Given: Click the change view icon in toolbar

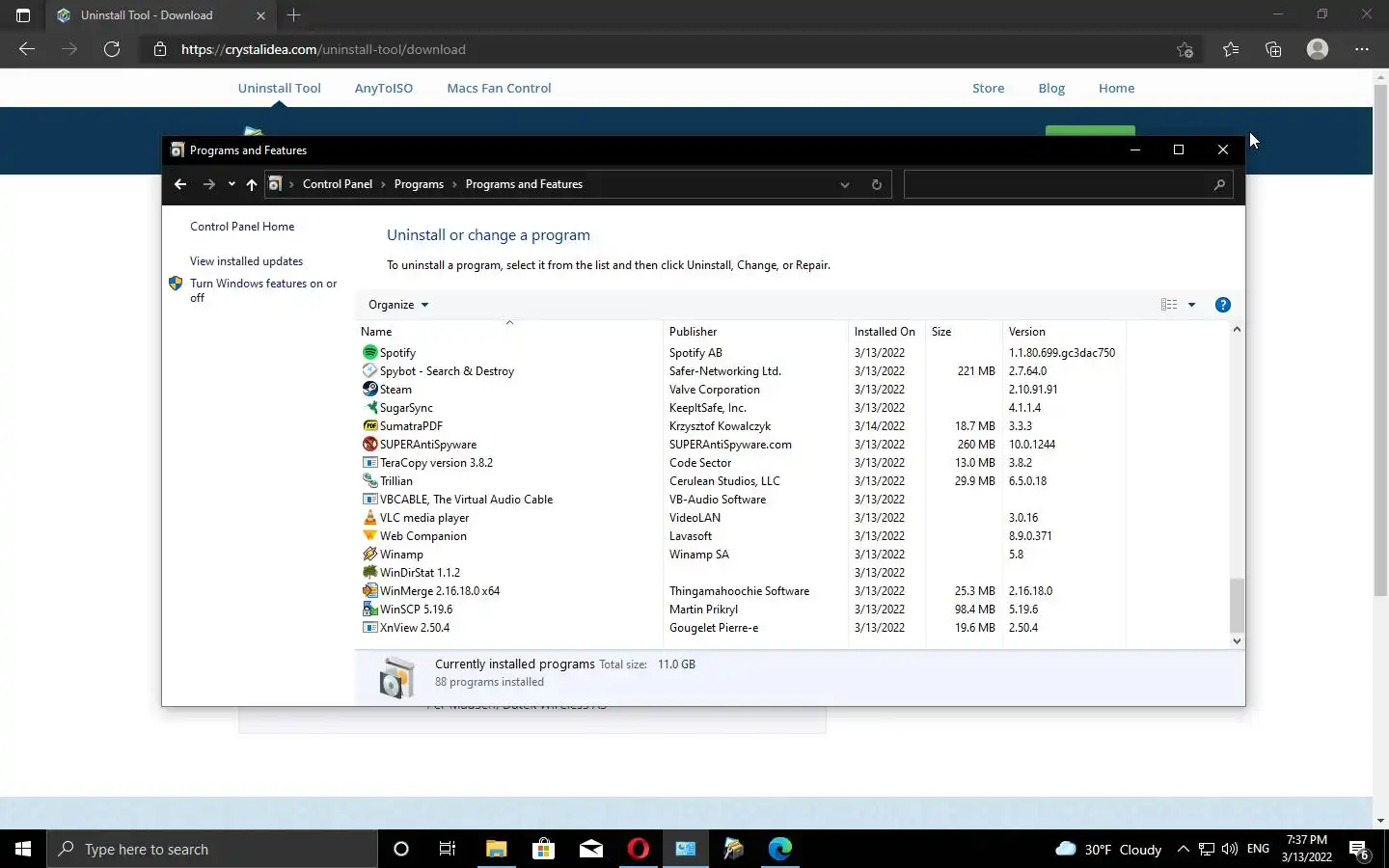Looking at the screenshot, I should click(1169, 305).
